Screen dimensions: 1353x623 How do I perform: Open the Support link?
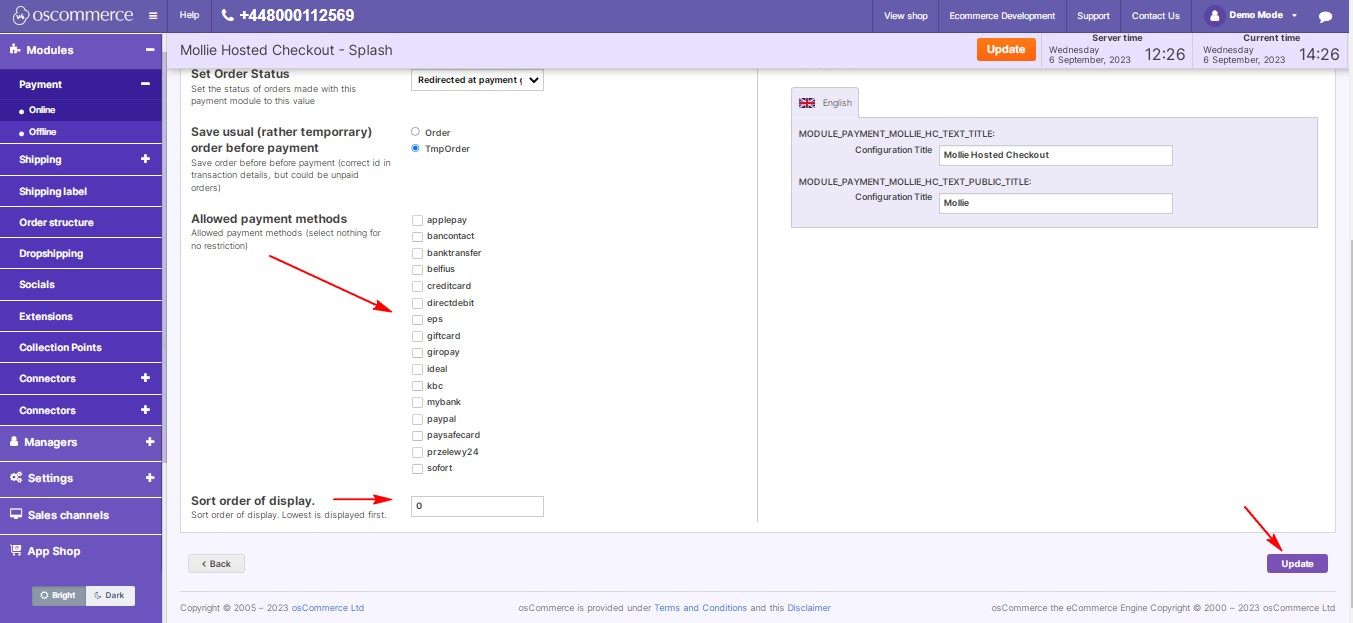coord(1093,16)
